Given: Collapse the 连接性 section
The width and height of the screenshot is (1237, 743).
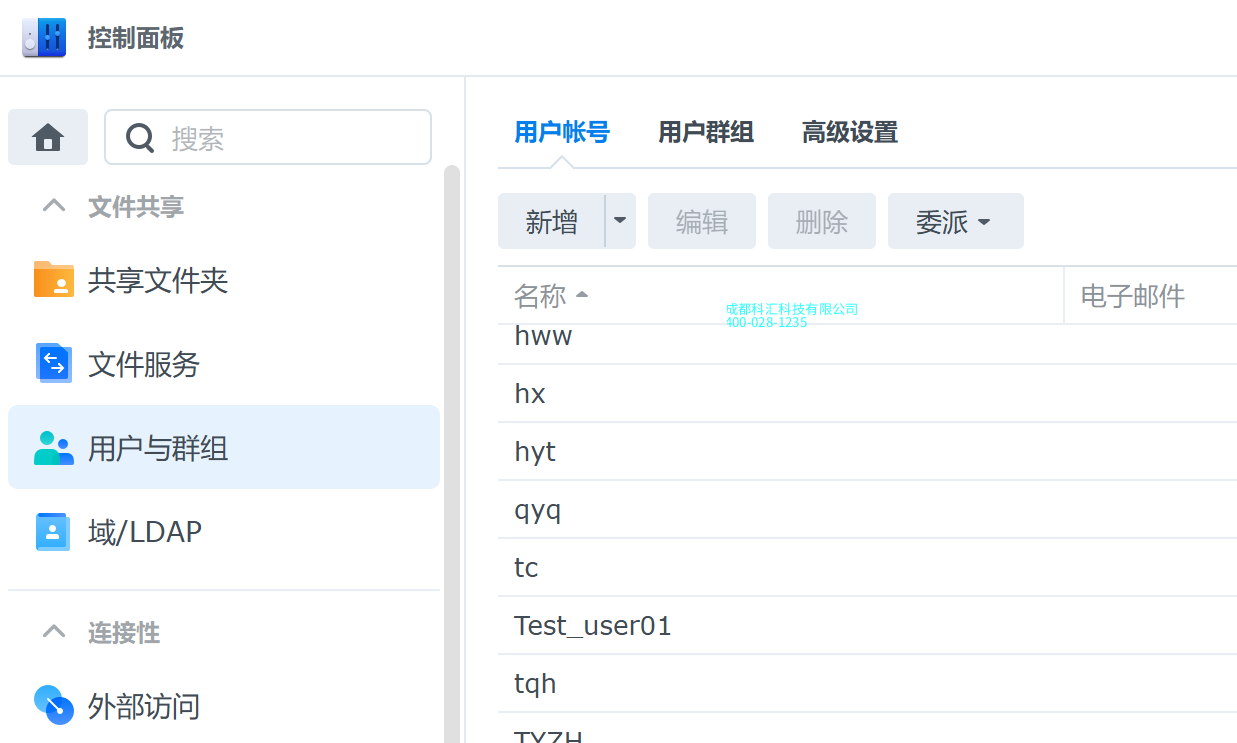Looking at the screenshot, I should pyautogui.click(x=54, y=632).
